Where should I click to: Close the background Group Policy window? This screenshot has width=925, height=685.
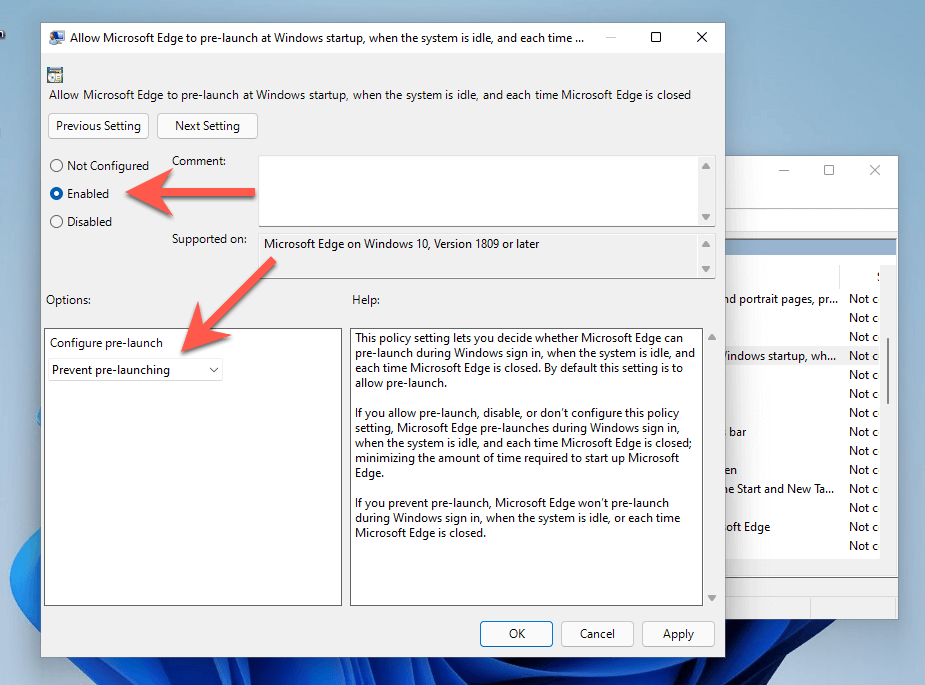[875, 170]
